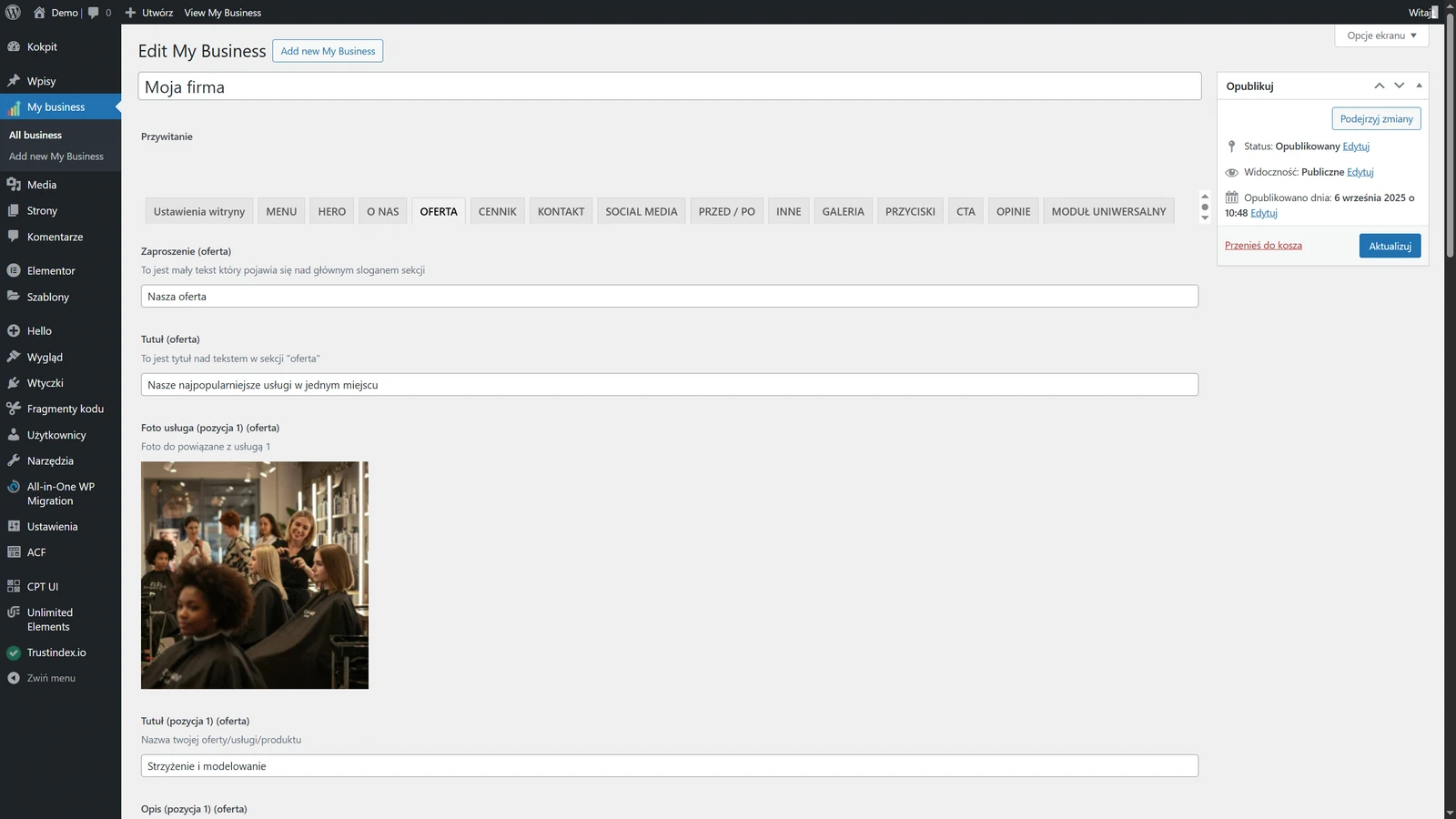
Task: Click the Przenieś do kosza link
Action: 1263,246
